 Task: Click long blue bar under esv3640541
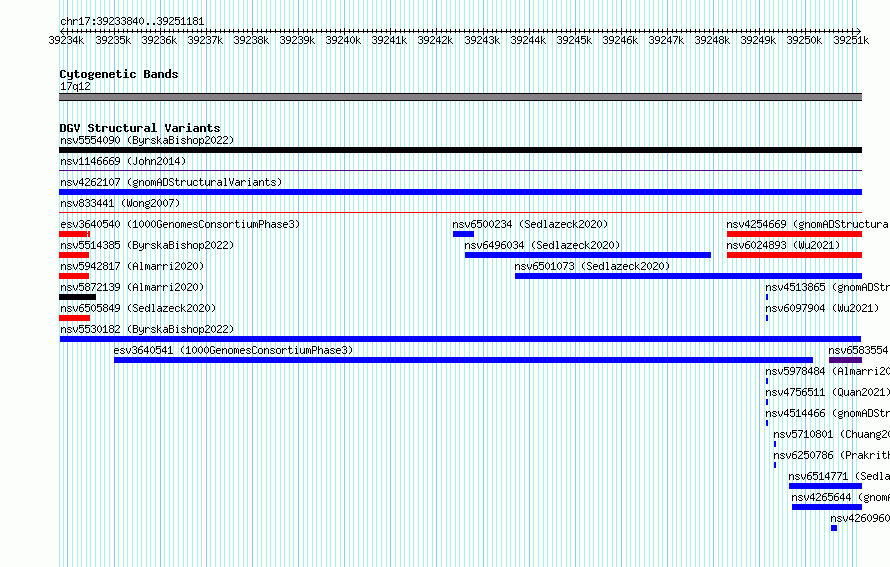pyautogui.click(x=463, y=360)
